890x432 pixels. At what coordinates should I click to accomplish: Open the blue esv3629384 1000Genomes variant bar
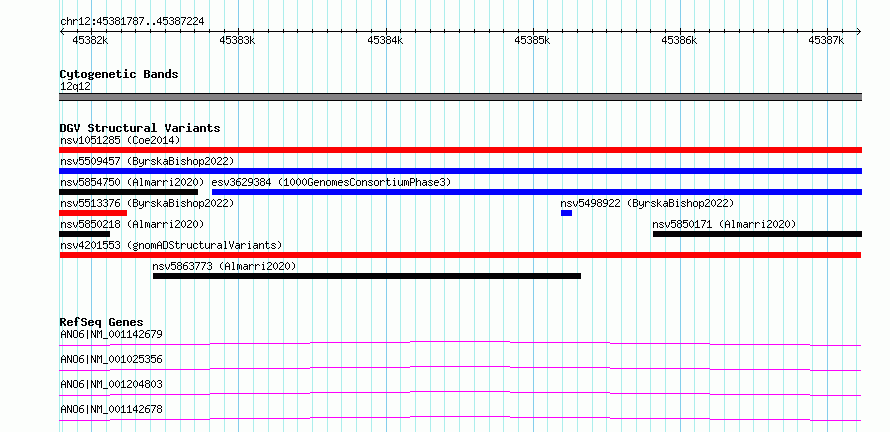[537, 192]
